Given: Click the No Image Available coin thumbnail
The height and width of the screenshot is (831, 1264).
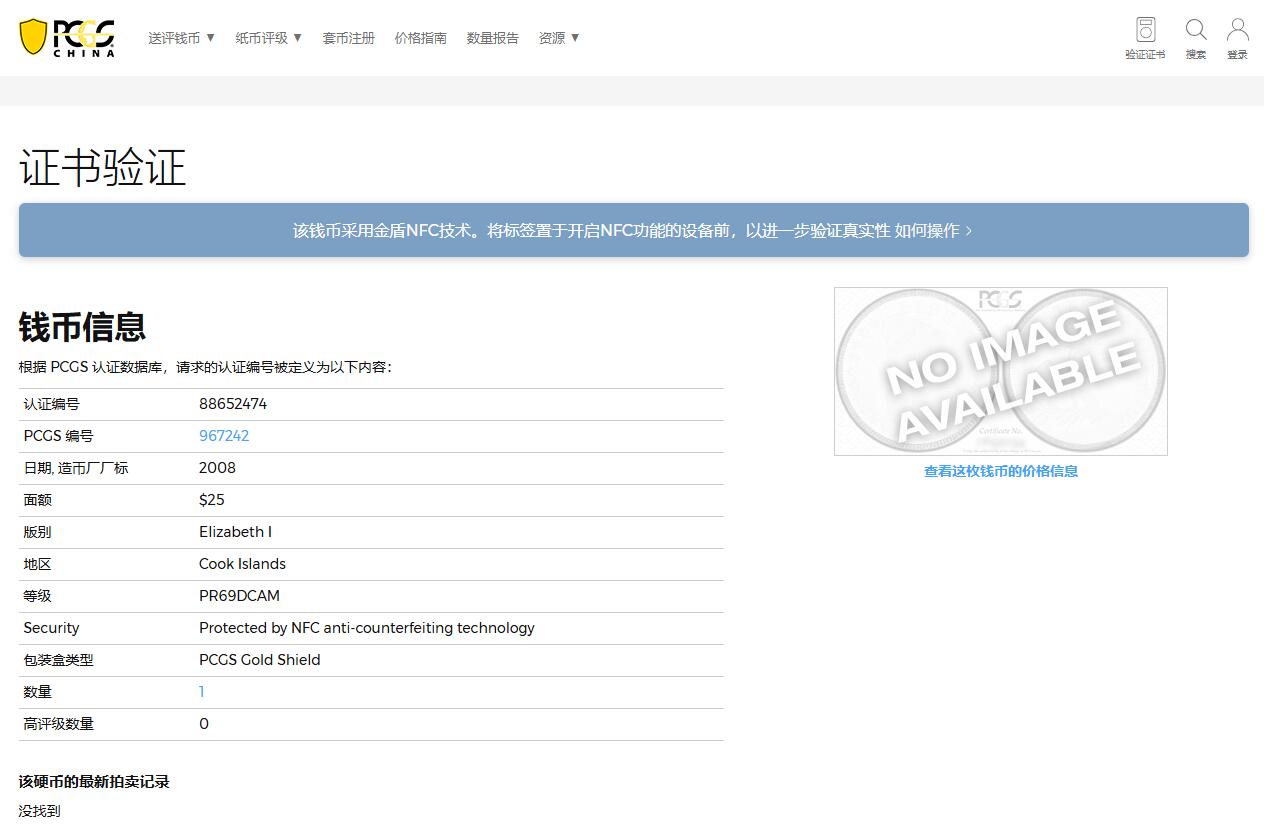Looking at the screenshot, I should click(1001, 372).
